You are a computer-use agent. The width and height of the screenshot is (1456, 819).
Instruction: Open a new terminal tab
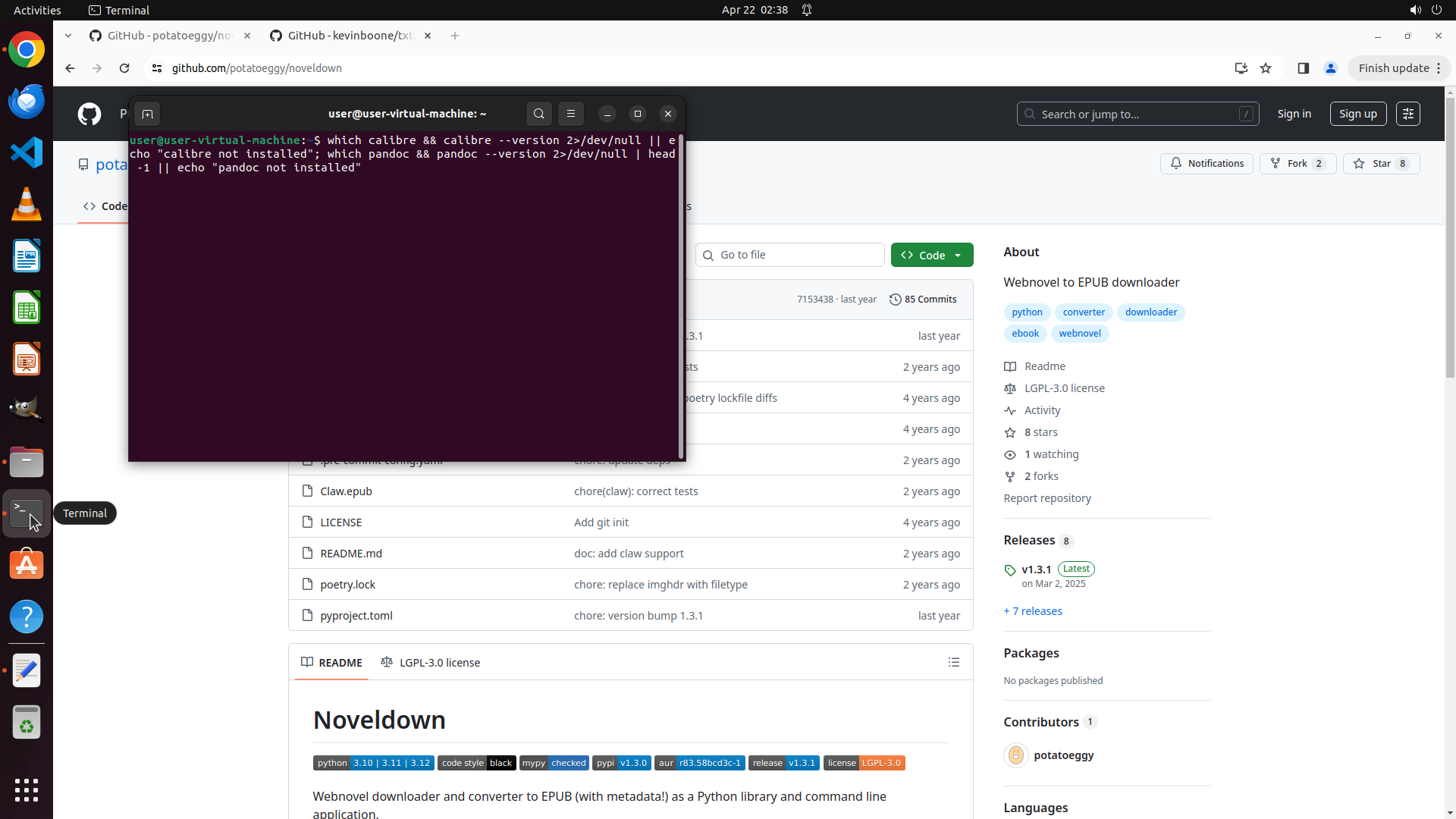pos(147,114)
